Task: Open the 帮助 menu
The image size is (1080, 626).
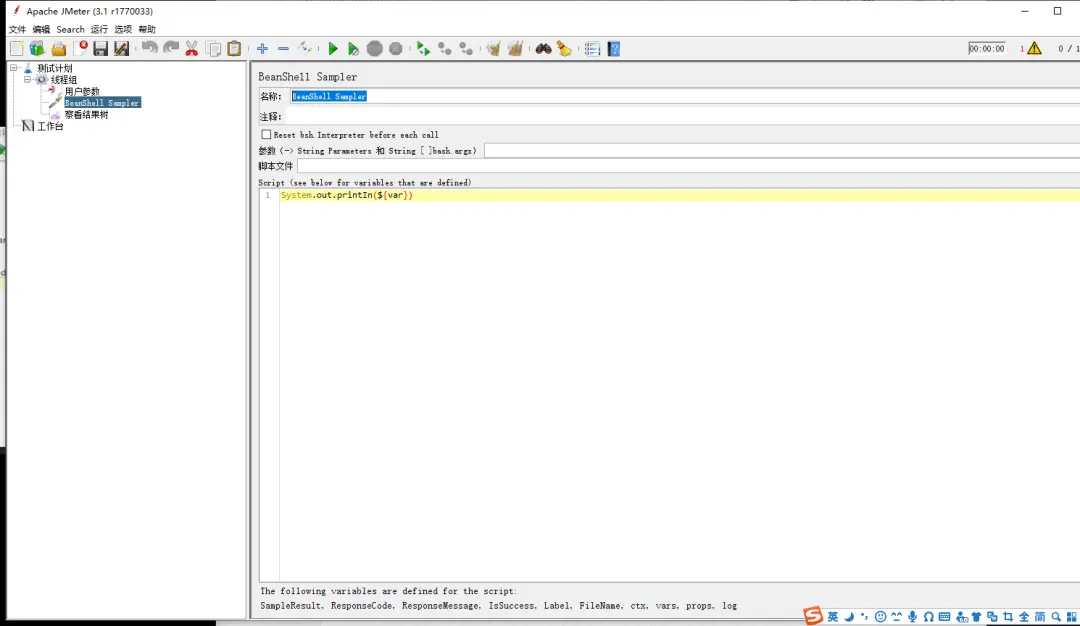Action: click(147, 29)
